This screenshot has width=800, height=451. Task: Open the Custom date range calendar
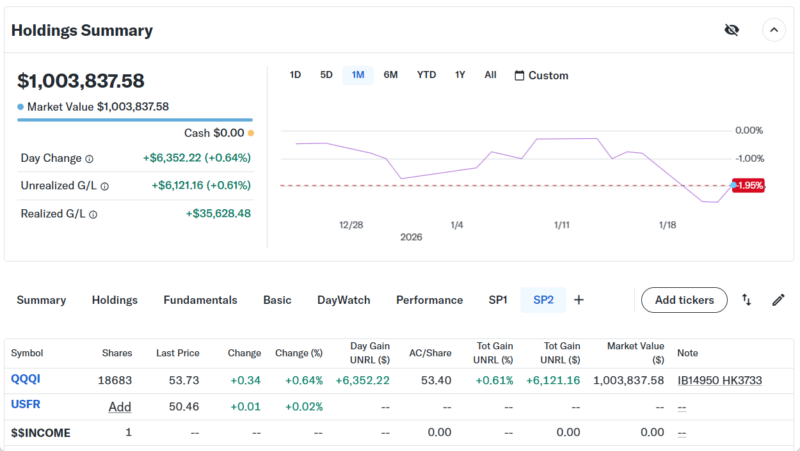click(x=541, y=75)
